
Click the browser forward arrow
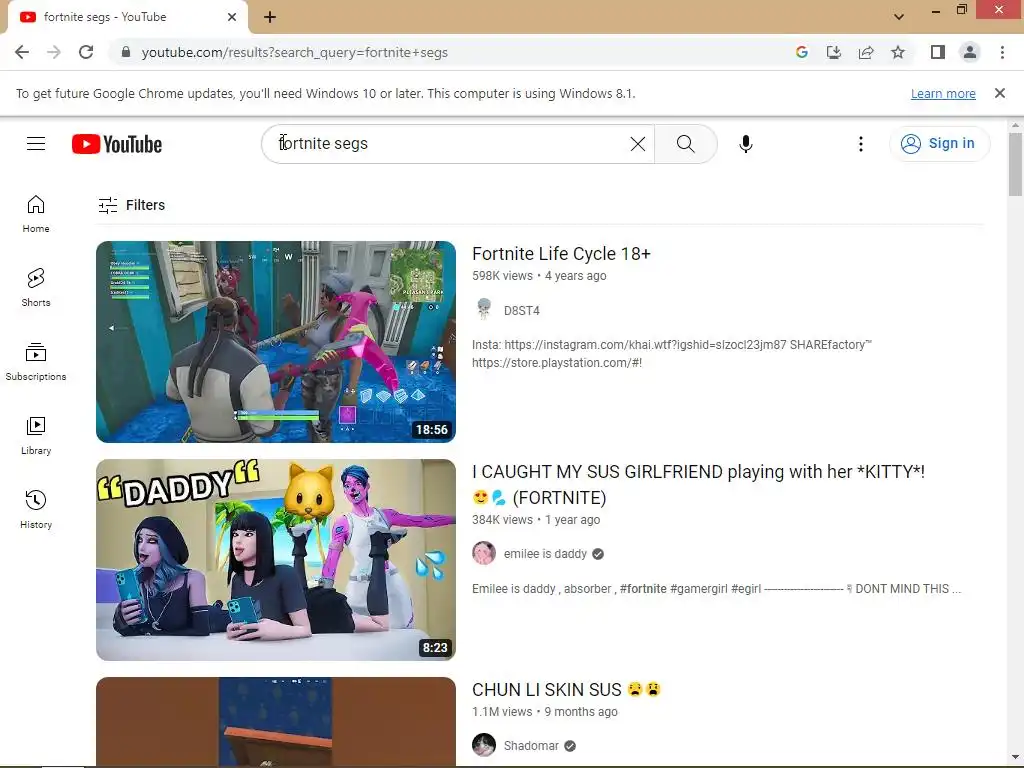[54, 52]
